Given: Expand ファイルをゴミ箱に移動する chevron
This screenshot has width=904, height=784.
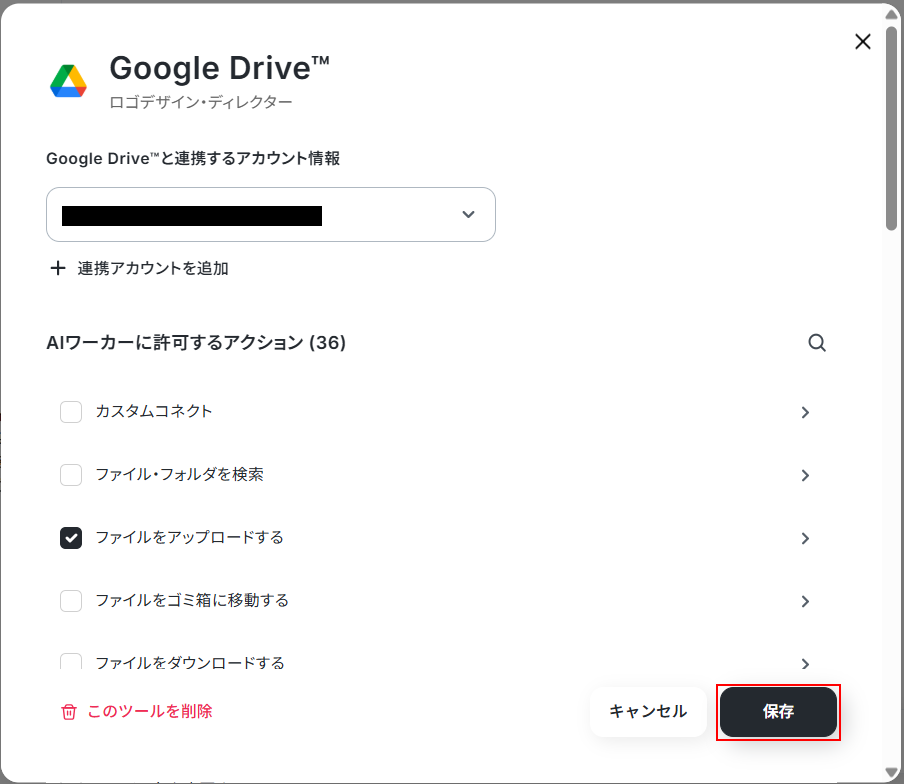Looking at the screenshot, I should (805, 601).
